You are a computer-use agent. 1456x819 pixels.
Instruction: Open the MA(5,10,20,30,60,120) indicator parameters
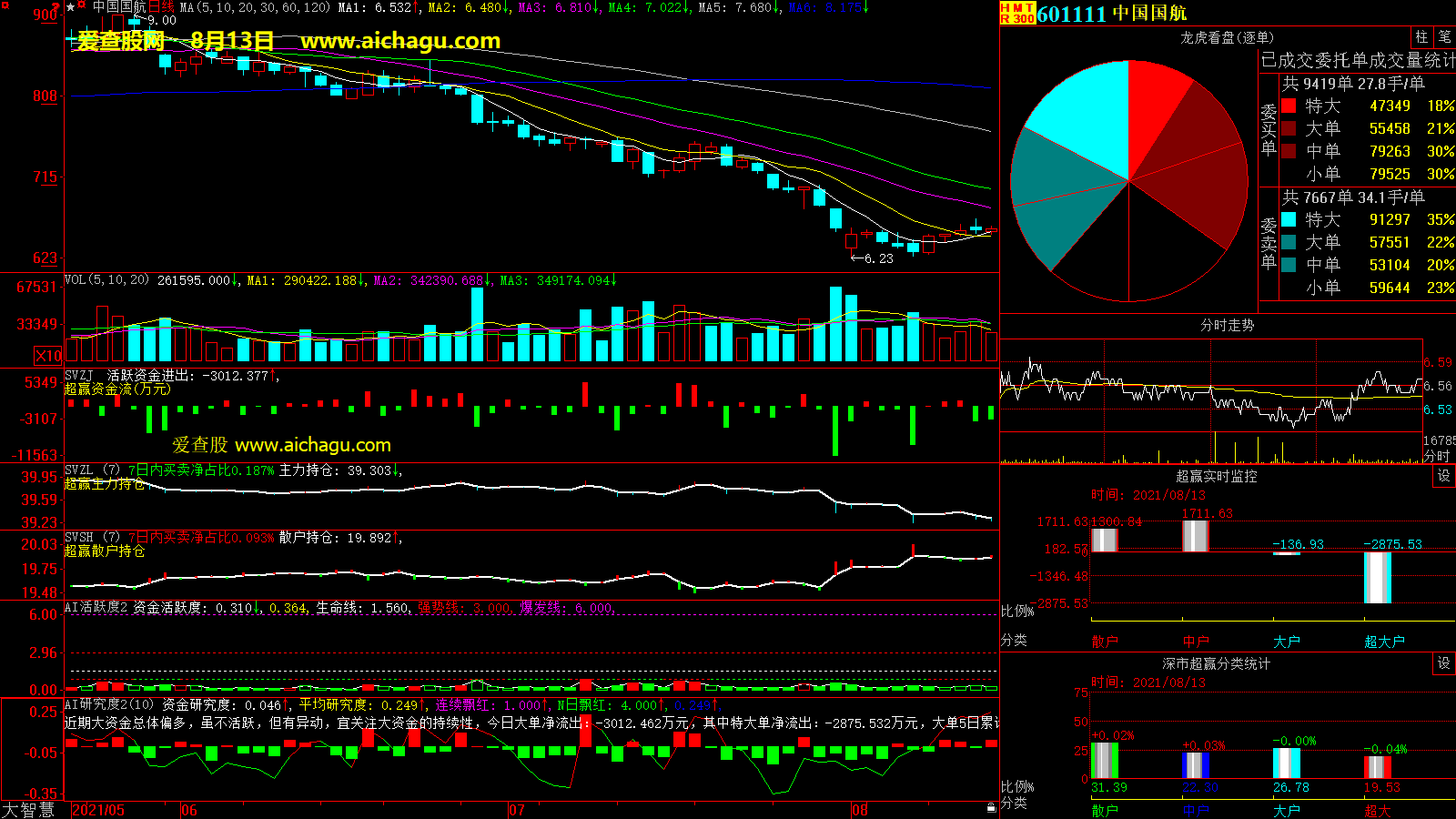(255, 7)
